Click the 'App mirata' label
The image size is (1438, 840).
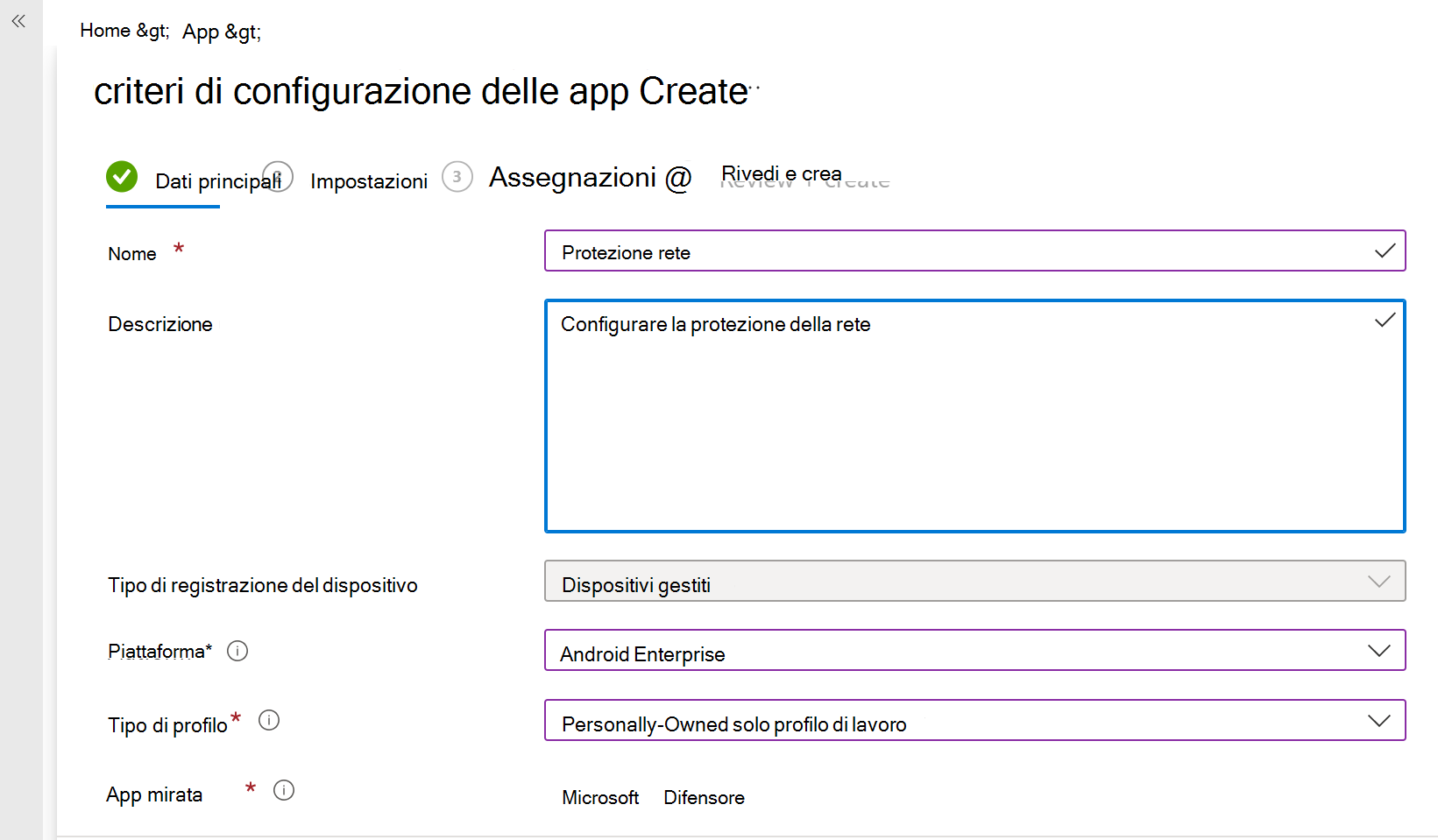(154, 794)
